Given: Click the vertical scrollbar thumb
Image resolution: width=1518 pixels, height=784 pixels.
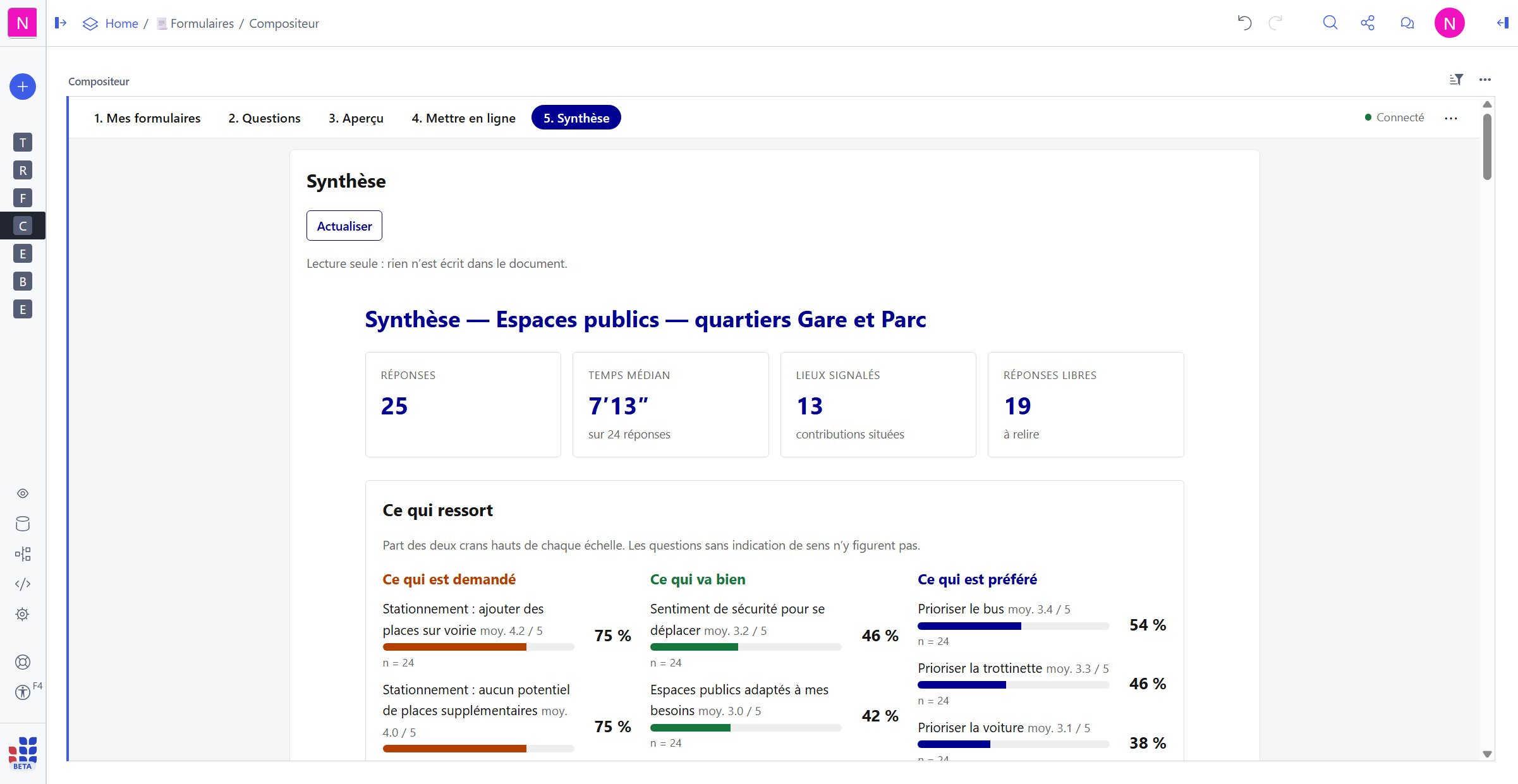Looking at the screenshot, I should (1487, 147).
